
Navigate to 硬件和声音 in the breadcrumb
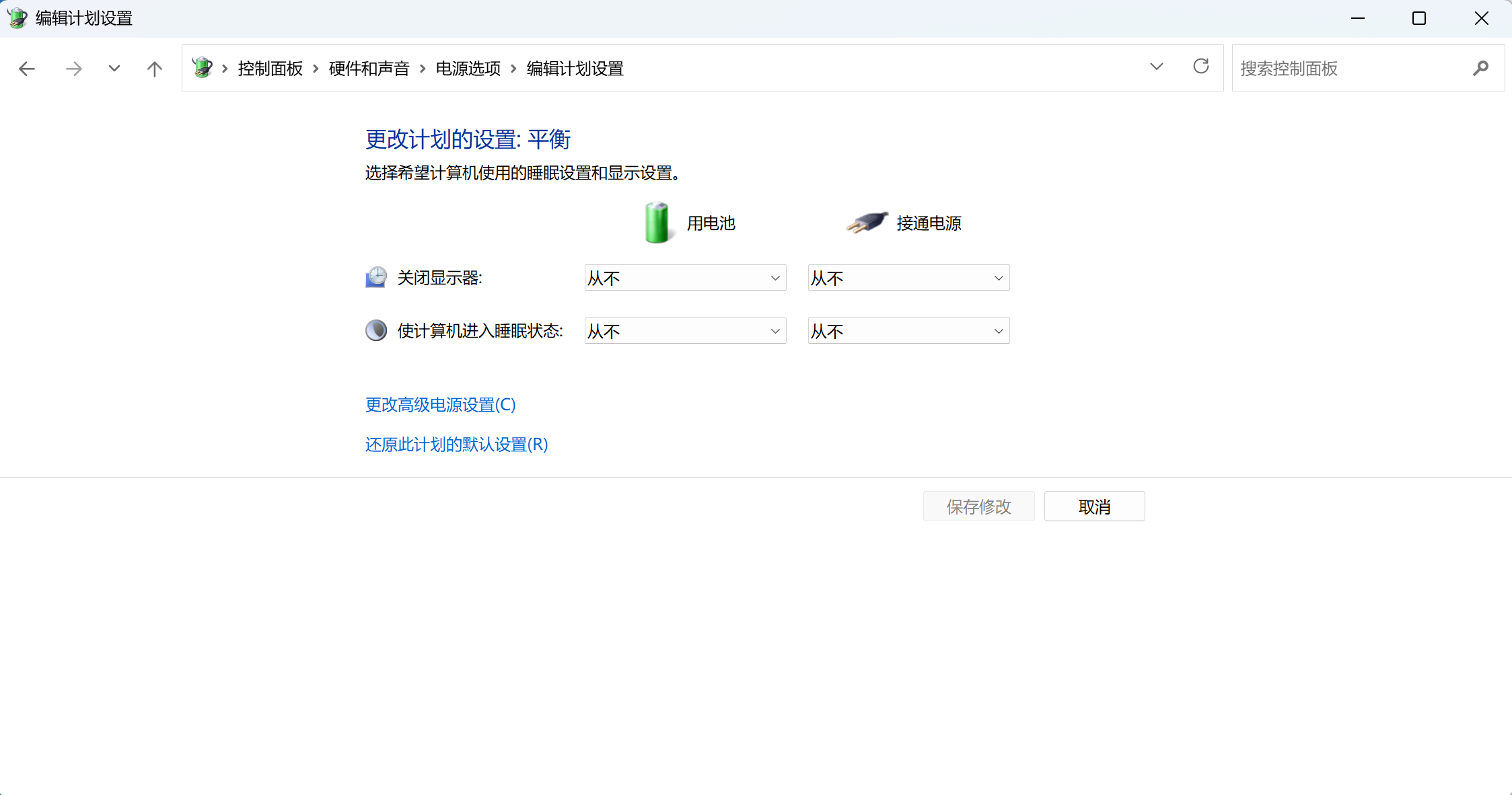369,68
